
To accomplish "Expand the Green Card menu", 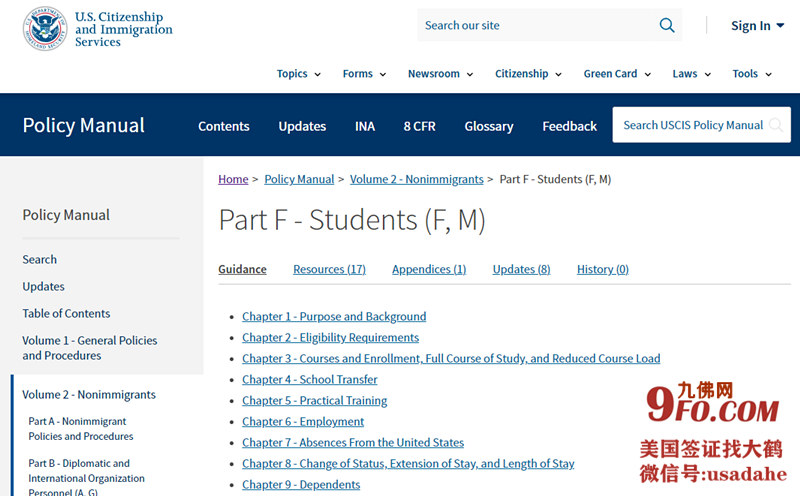I will (617, 74).
